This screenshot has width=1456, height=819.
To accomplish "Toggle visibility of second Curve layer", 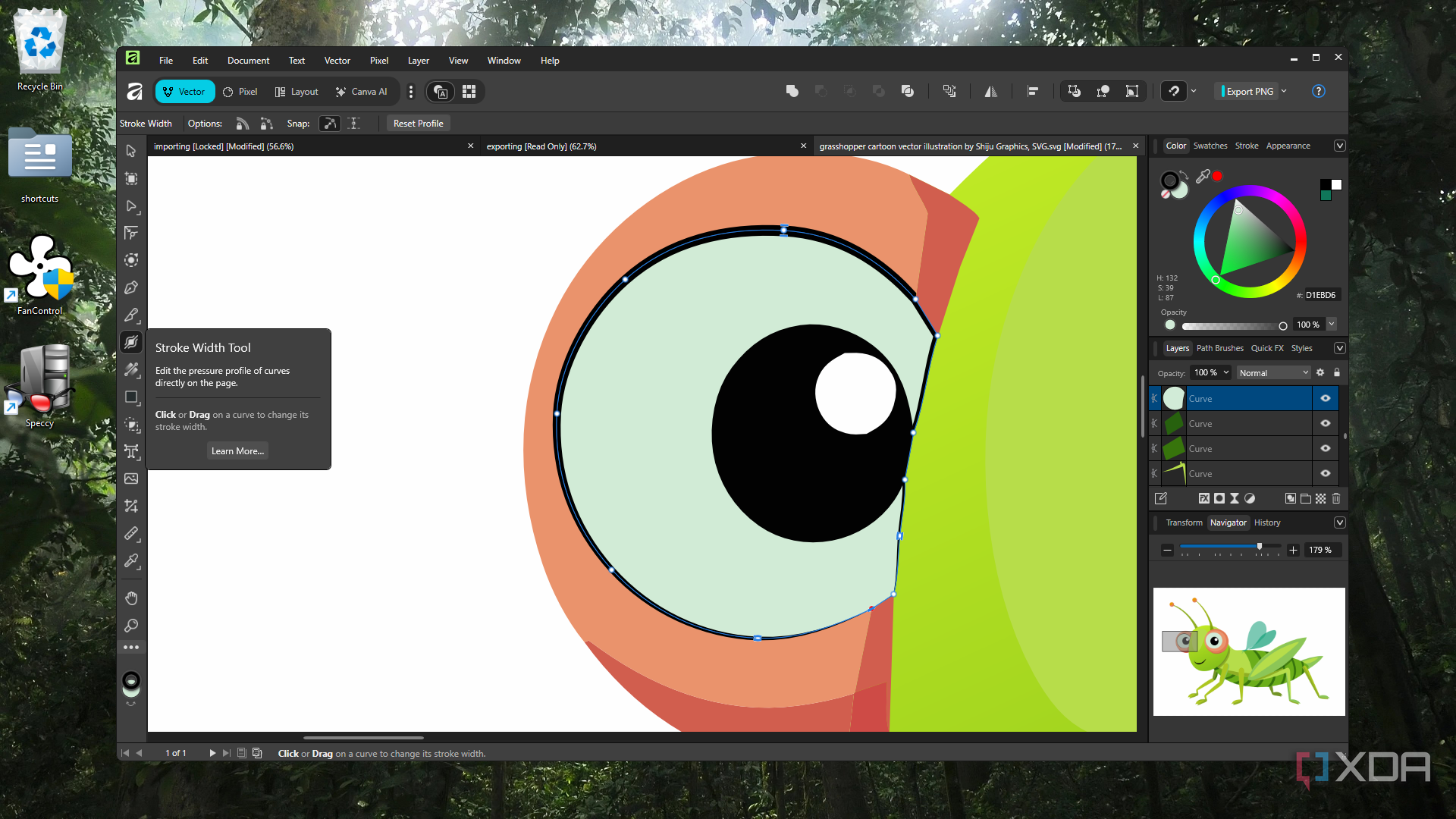I will pos(1326,423).
